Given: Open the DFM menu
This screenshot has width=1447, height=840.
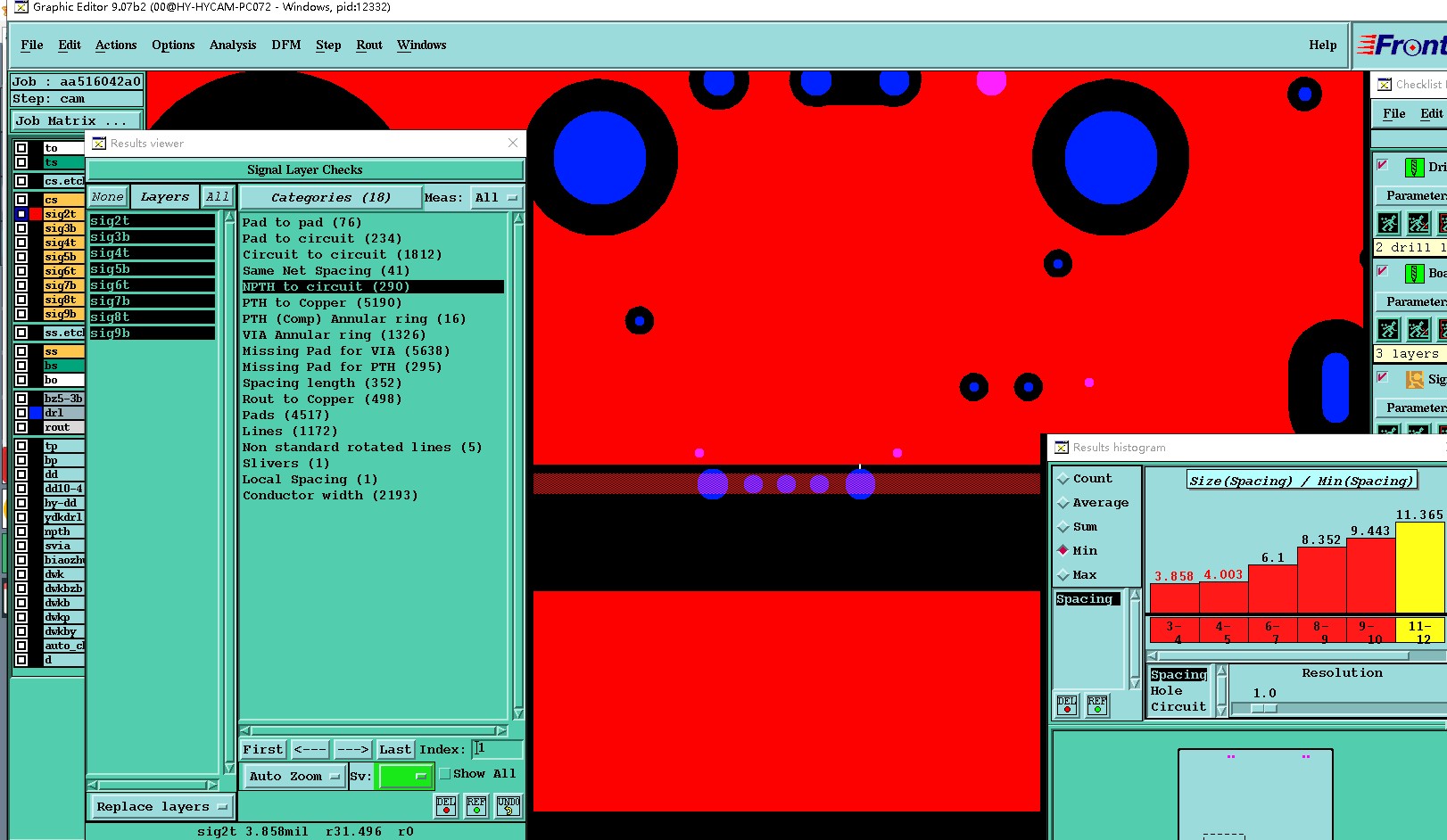Looking at the screenshot, I should [286, 45].
